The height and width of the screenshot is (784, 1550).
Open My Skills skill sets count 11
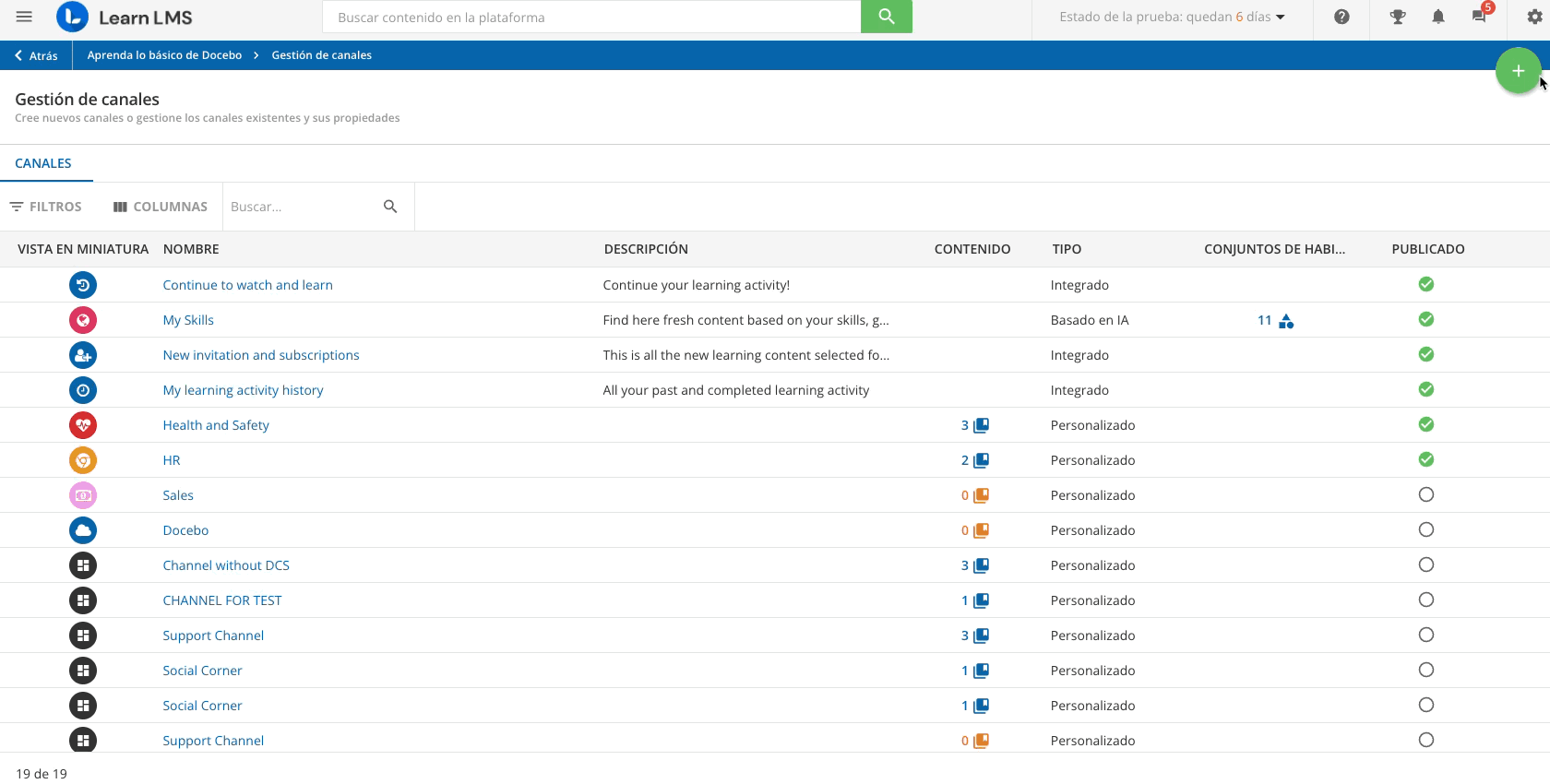[x=1276, y=320]
